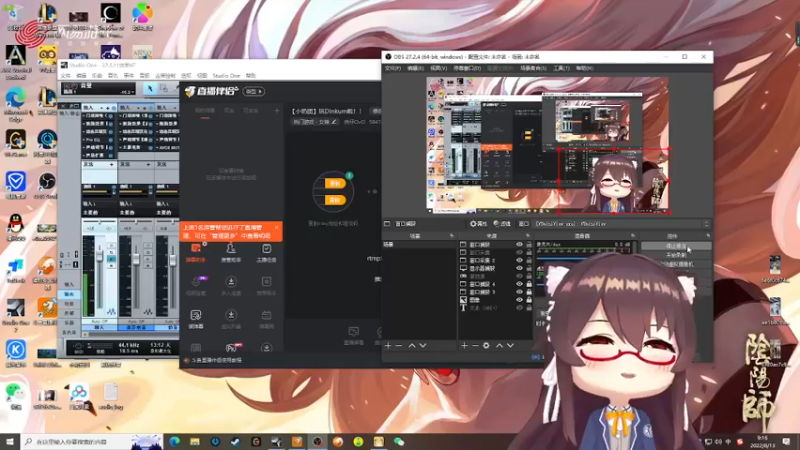Add a new scene tab in 直播伴侣
The image size is (800, 450).
point(277,110)
